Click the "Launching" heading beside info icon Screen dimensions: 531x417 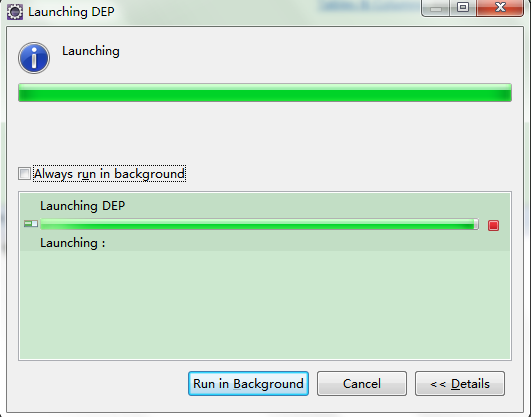91,51
